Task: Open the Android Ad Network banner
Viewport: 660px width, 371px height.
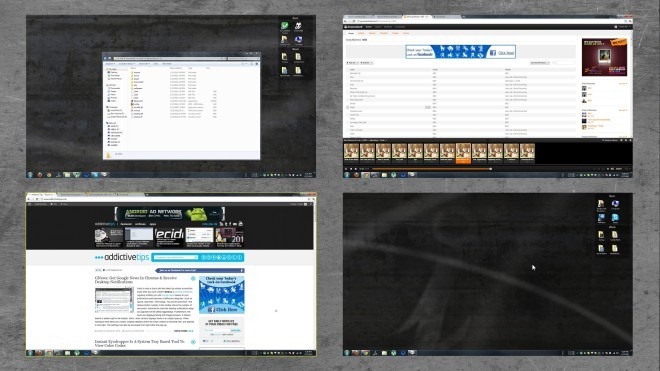Action: pos(170,214)
